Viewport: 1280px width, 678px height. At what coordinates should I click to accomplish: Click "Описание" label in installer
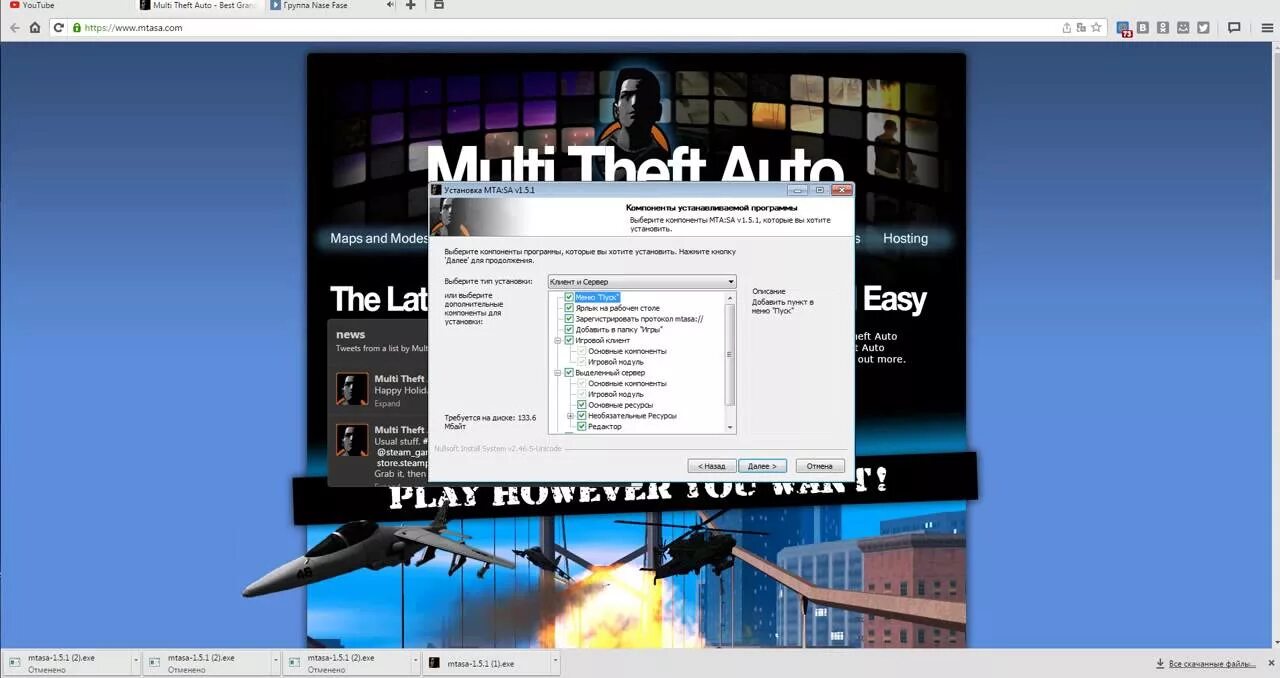(x=768, y=292)
